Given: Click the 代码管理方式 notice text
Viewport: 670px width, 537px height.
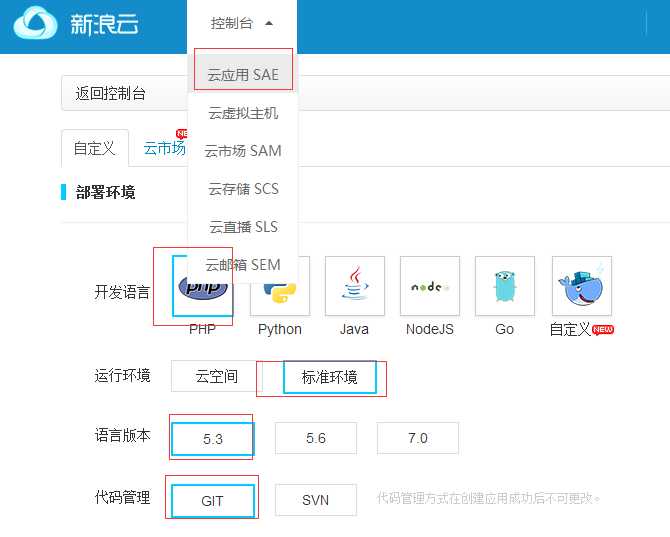Looking at the screenshot, I should (x=488, y=498).
